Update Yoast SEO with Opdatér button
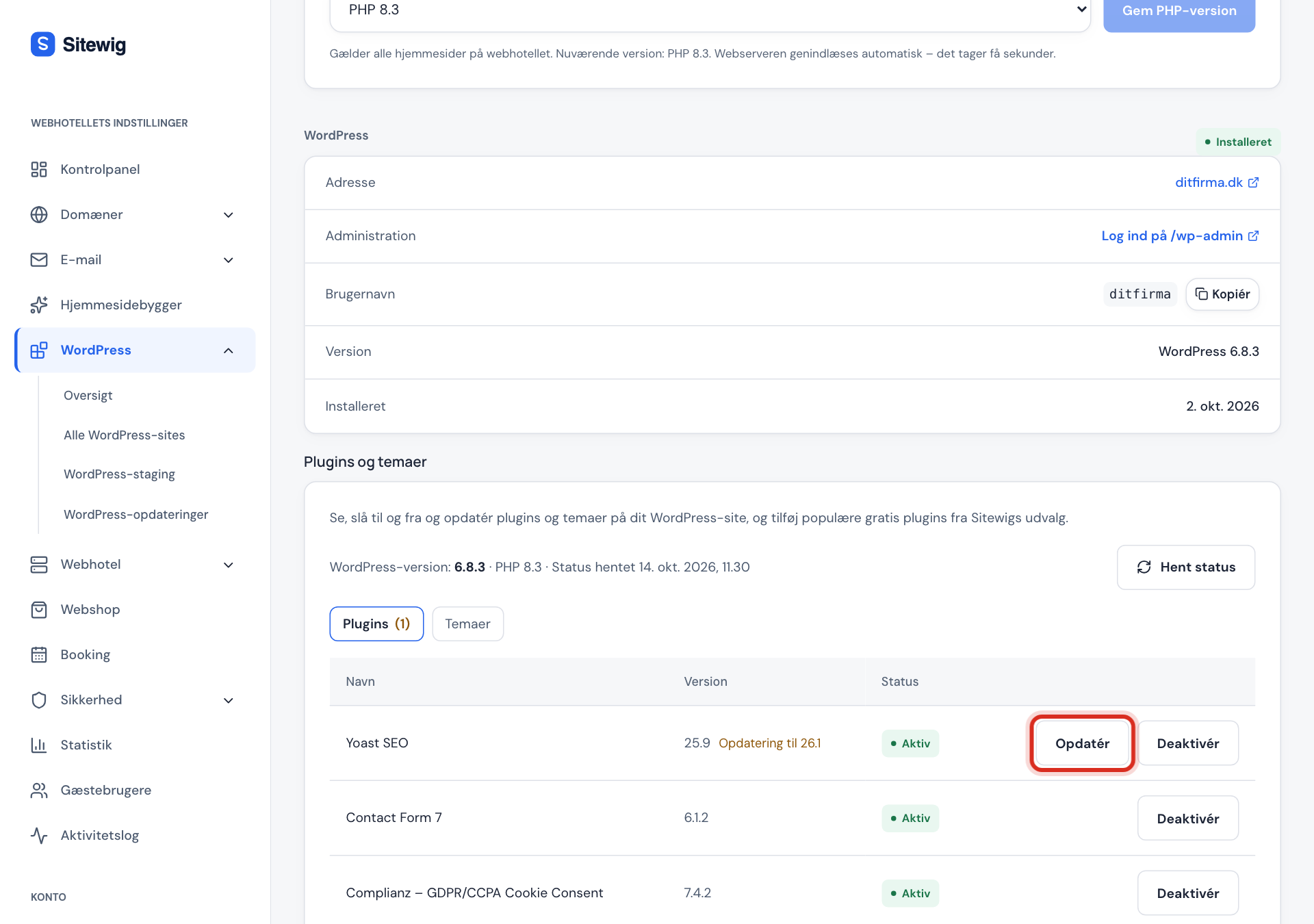 (1082, 743)
